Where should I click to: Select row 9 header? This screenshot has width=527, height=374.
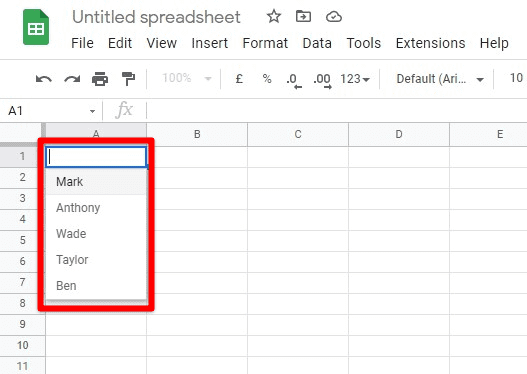(22, 324)
